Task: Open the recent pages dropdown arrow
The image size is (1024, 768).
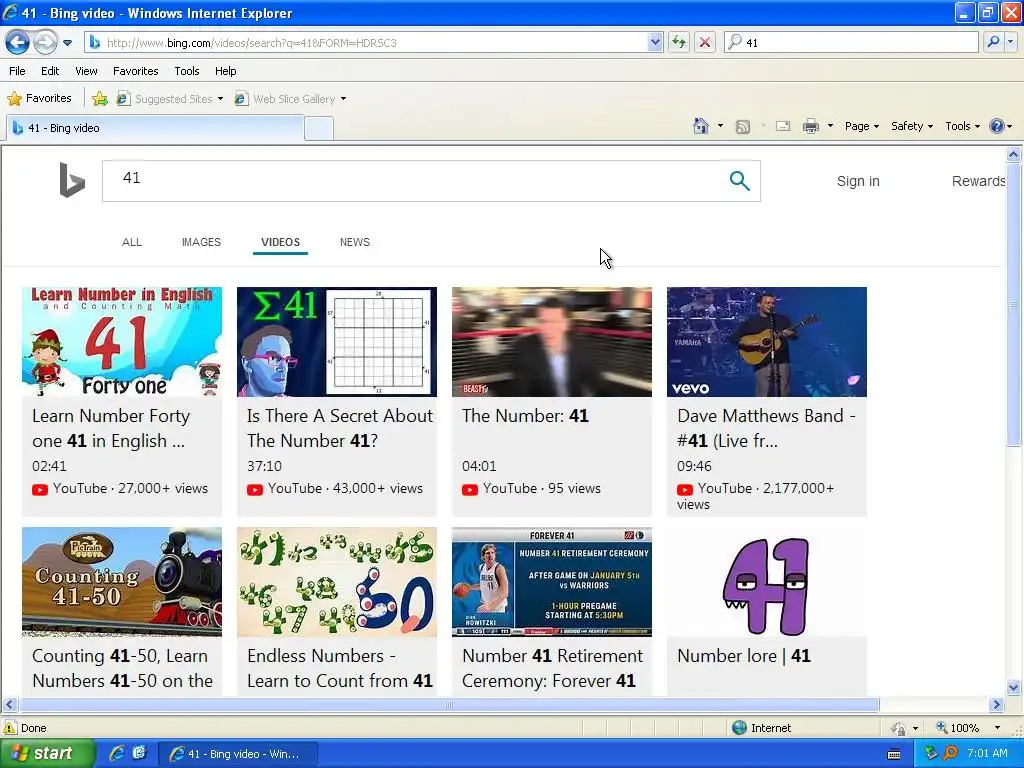Action: pyautogui.click(x=67, y=43)
